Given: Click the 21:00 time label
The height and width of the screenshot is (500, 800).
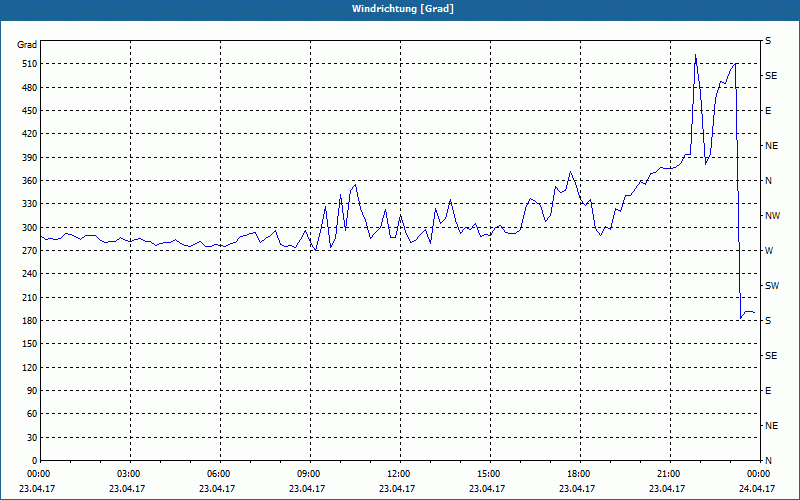Looking at the screenshot, I should 669,474.
